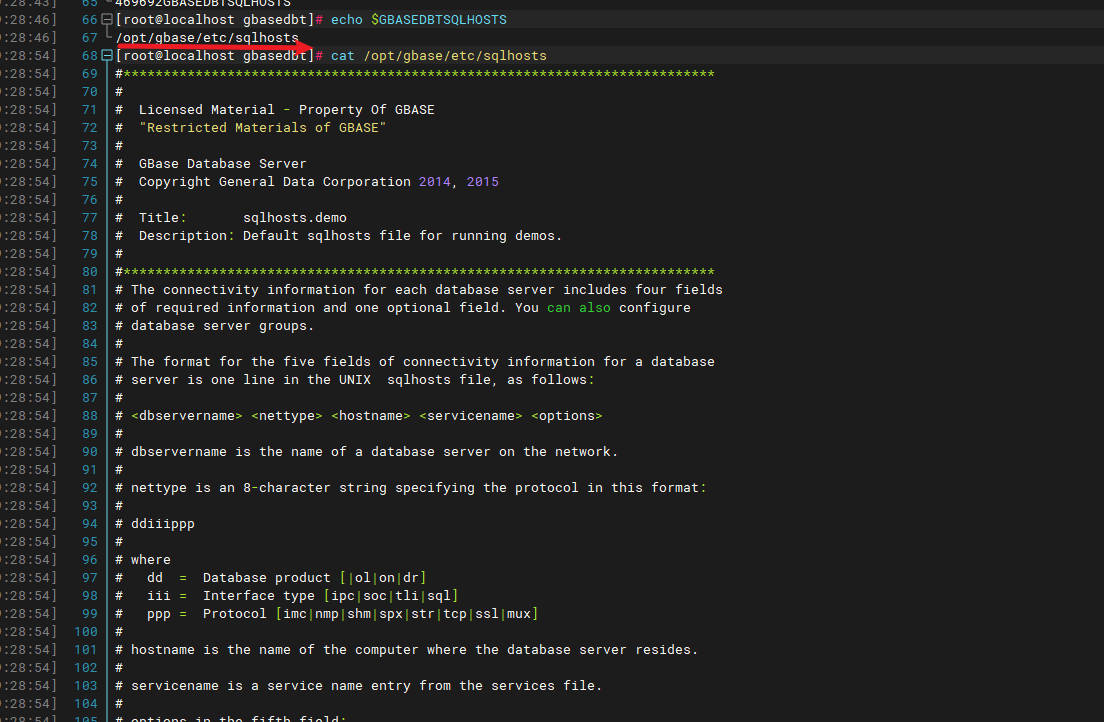Viewport: 1104px width, 722px height.
Task: Click the <hostname> placeholder
Action: point(370,416)
